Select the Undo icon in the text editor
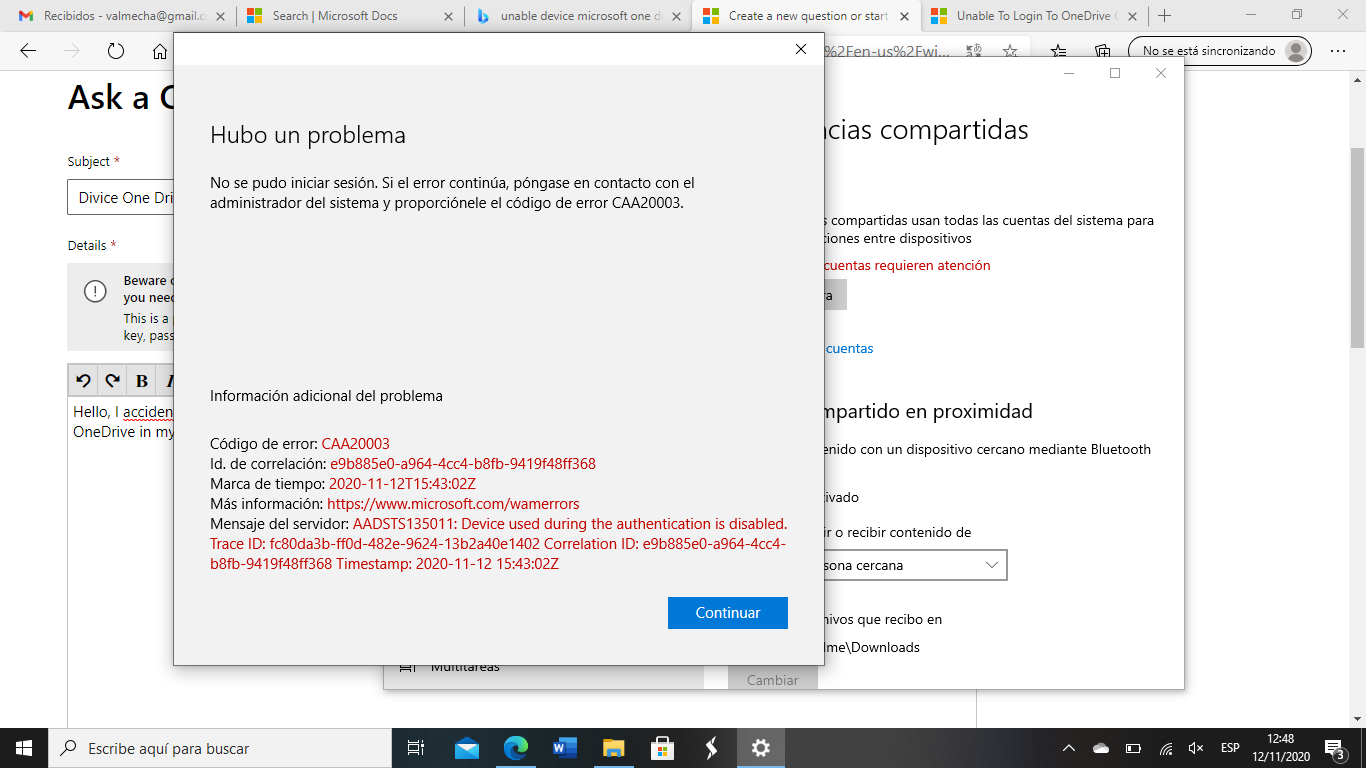This screenshot has height=768, width=1366. tap(84, 380)
